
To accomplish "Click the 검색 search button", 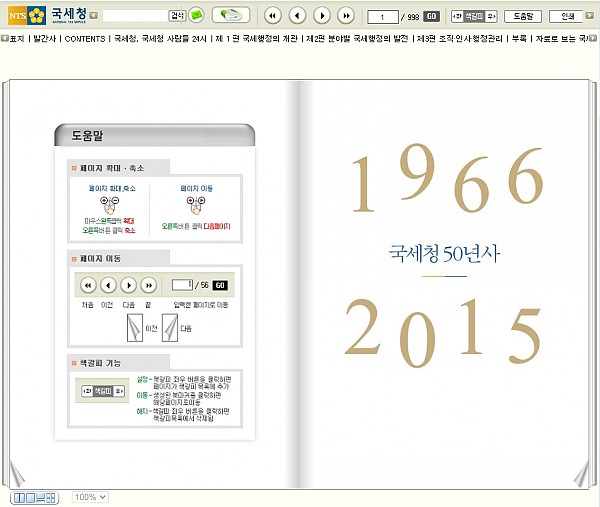I will pos(177,16).
